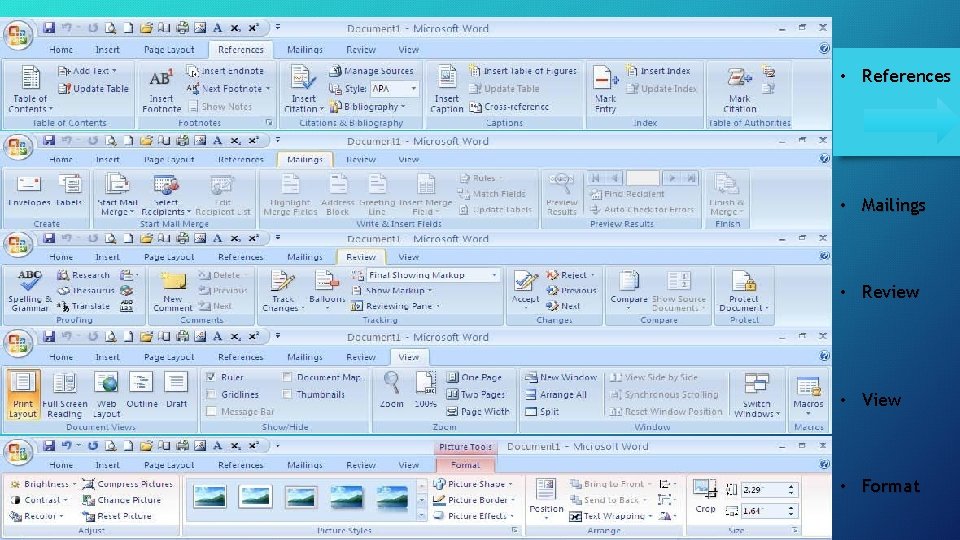Toggle the Ruler checkbox
This screenshot has width=960, height=540.
211,377
